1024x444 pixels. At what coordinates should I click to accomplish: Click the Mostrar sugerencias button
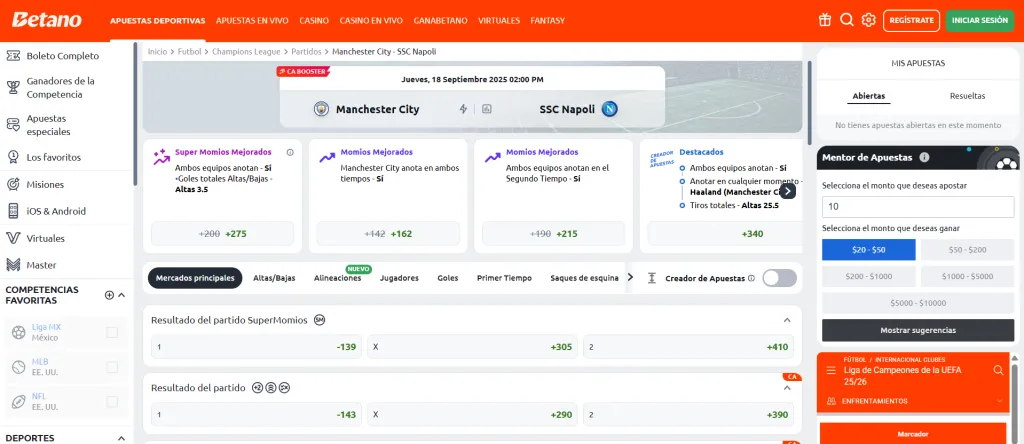click(917, 330)
